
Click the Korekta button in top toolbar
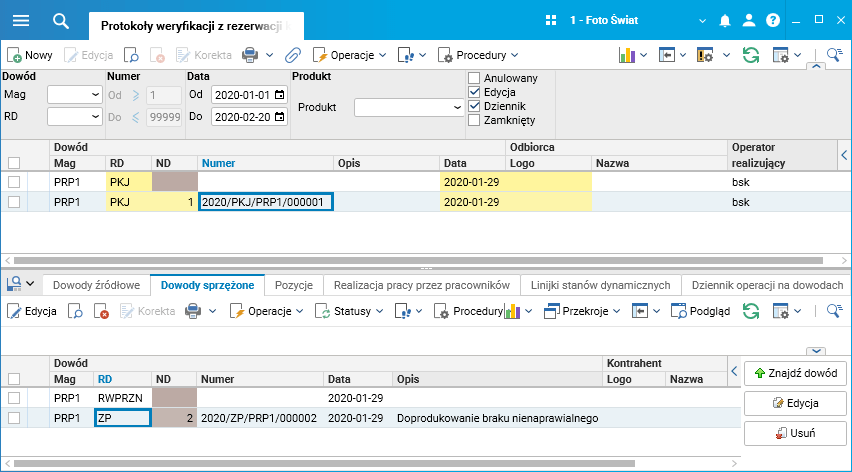tap(204, 55)
